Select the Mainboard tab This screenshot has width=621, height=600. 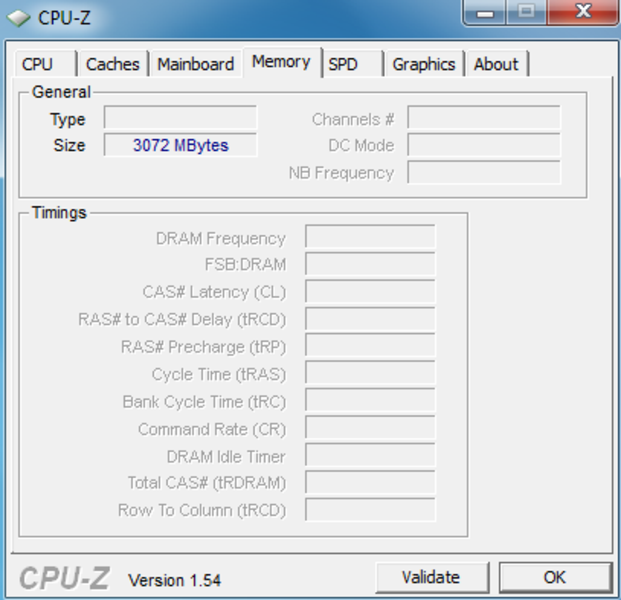(x=196, y=64)
